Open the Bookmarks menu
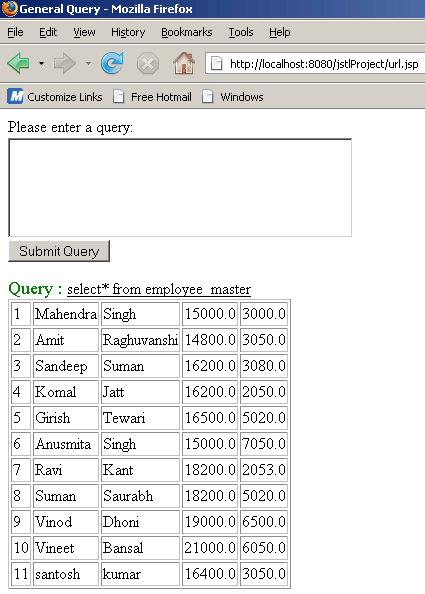This screenshot has width=425, height=594. 187,33
